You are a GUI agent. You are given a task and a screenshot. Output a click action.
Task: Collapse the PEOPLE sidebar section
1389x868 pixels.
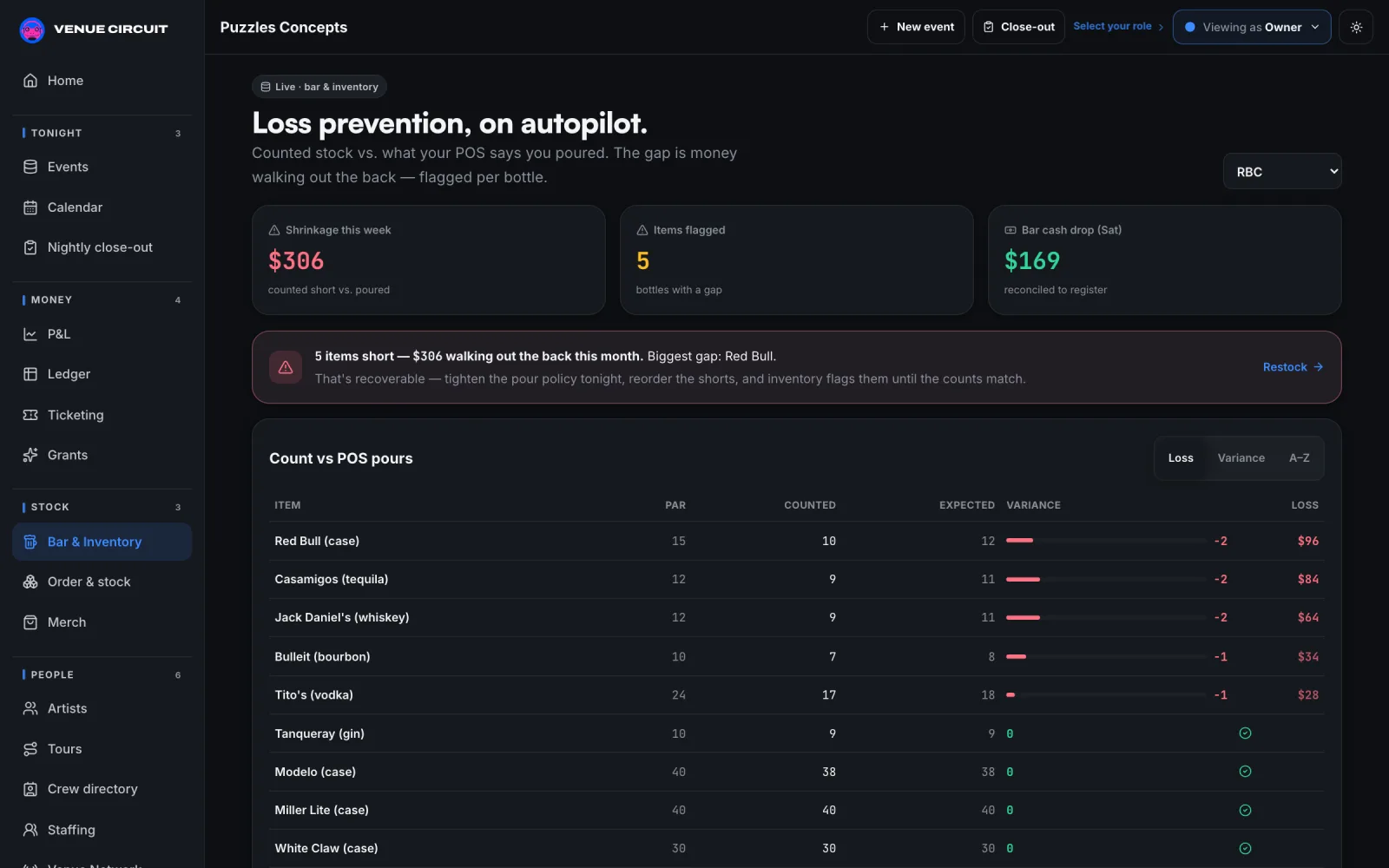coord(102,674)
